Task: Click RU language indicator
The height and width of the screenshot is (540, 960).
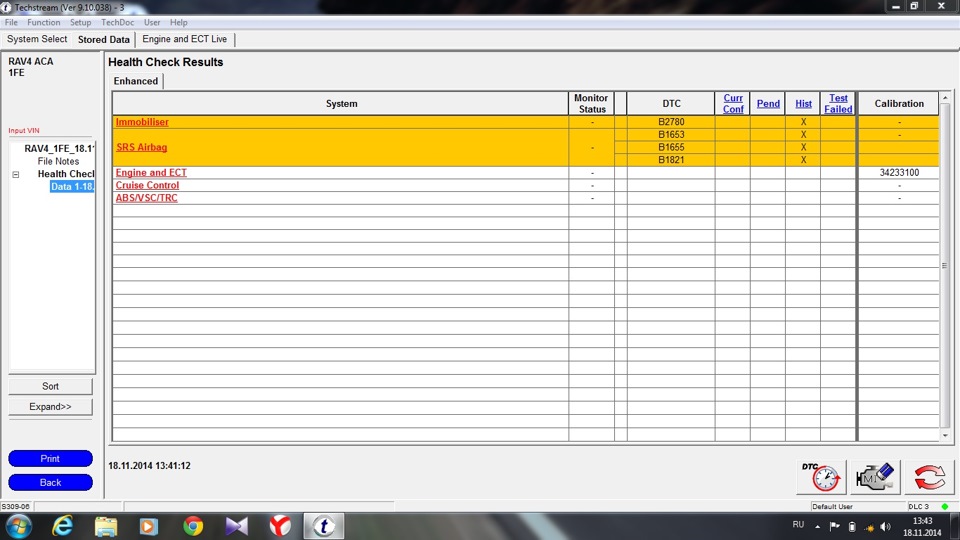Action: [x=798, y=525]
